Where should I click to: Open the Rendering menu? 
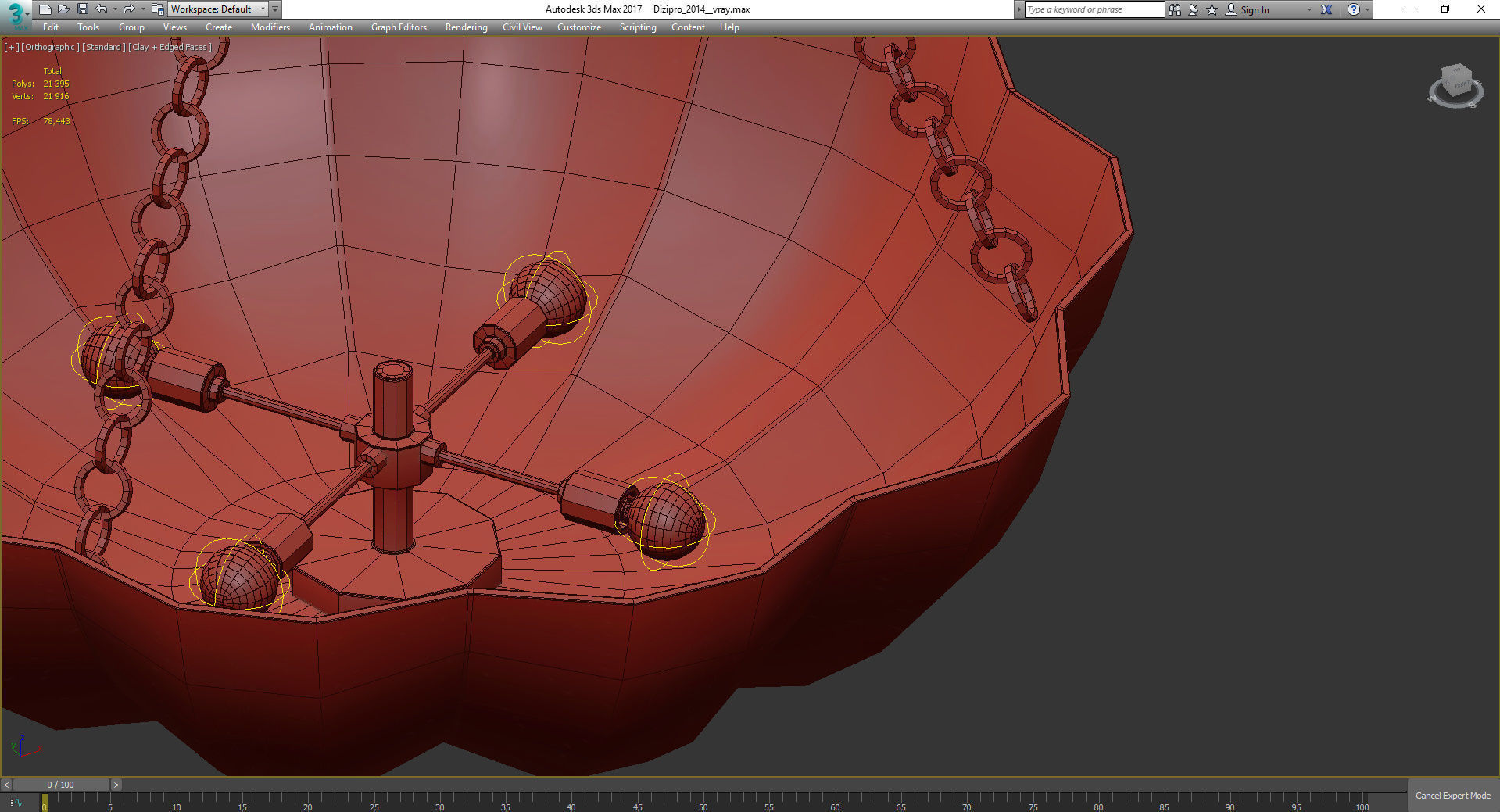(x=467, y=27)
